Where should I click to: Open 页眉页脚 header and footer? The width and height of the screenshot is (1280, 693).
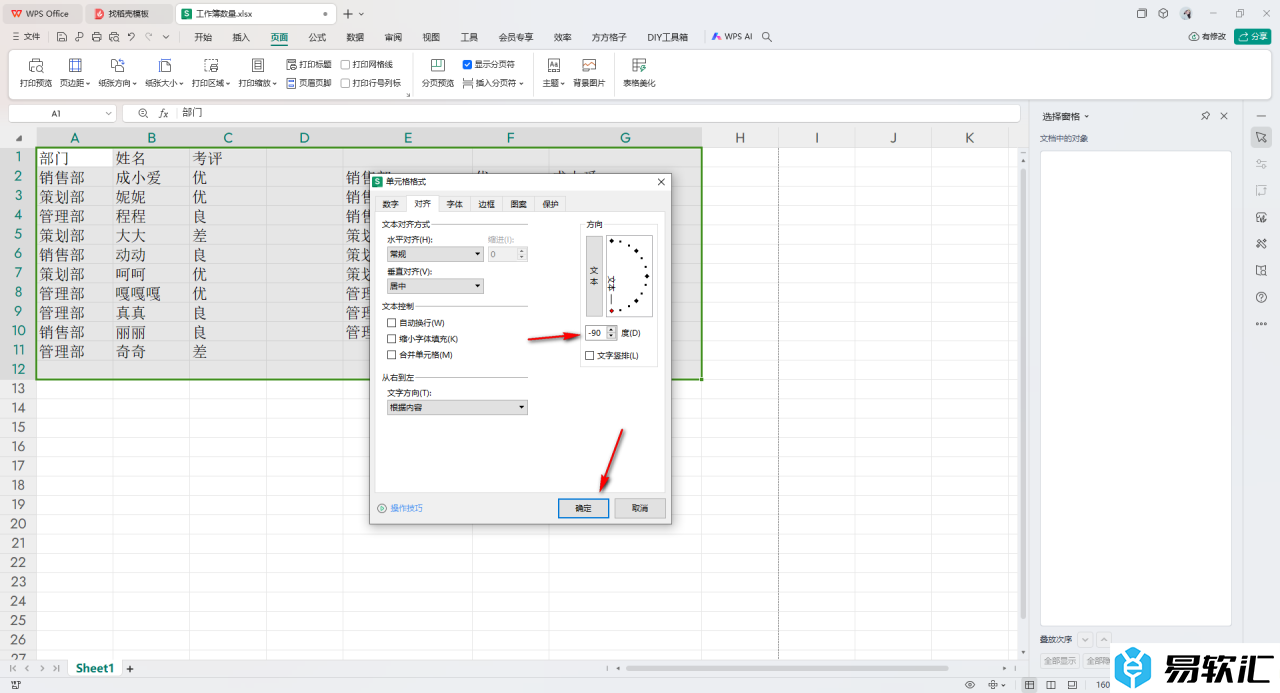tap(308, 83)
